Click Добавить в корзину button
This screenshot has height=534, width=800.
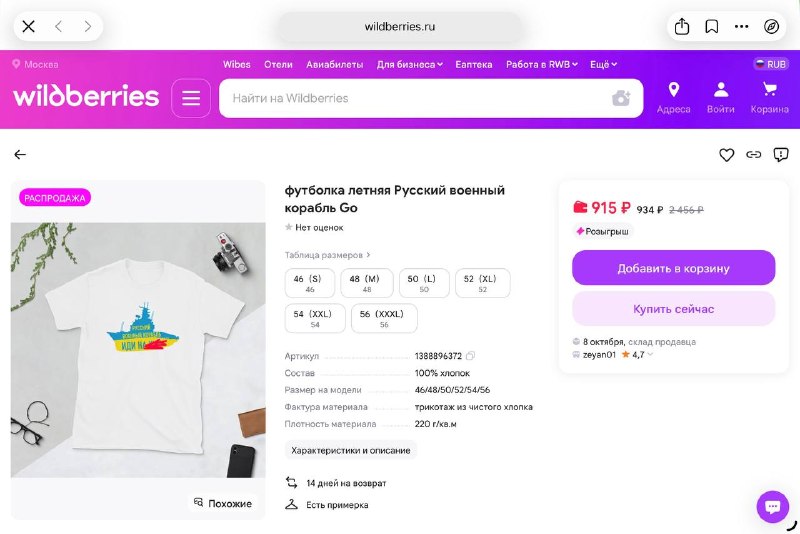click(x=673, y=268)
